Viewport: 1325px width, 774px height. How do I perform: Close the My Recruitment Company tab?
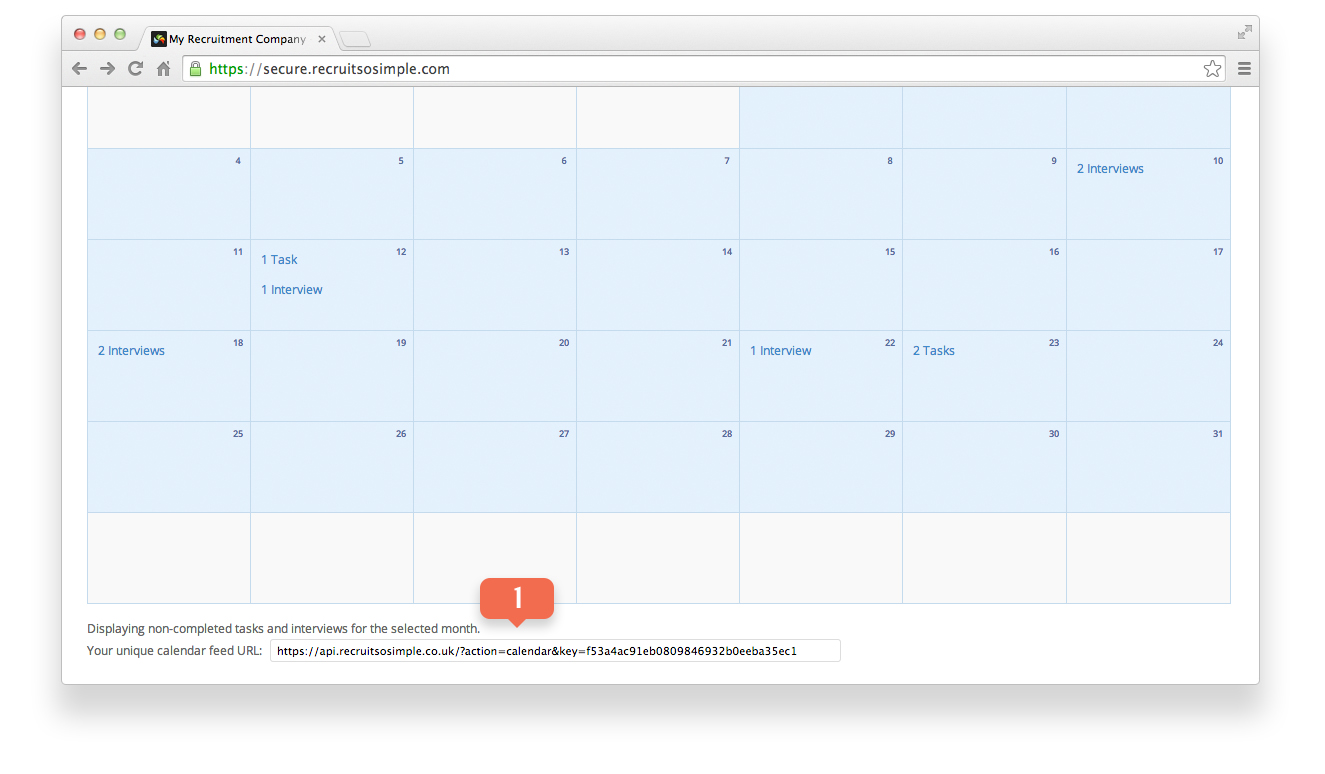(322, 39)
